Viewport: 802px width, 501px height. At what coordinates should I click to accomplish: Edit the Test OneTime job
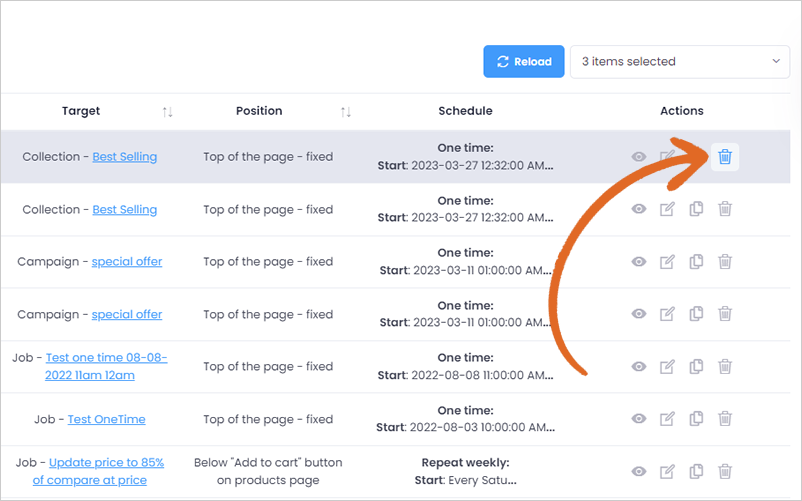667,419
